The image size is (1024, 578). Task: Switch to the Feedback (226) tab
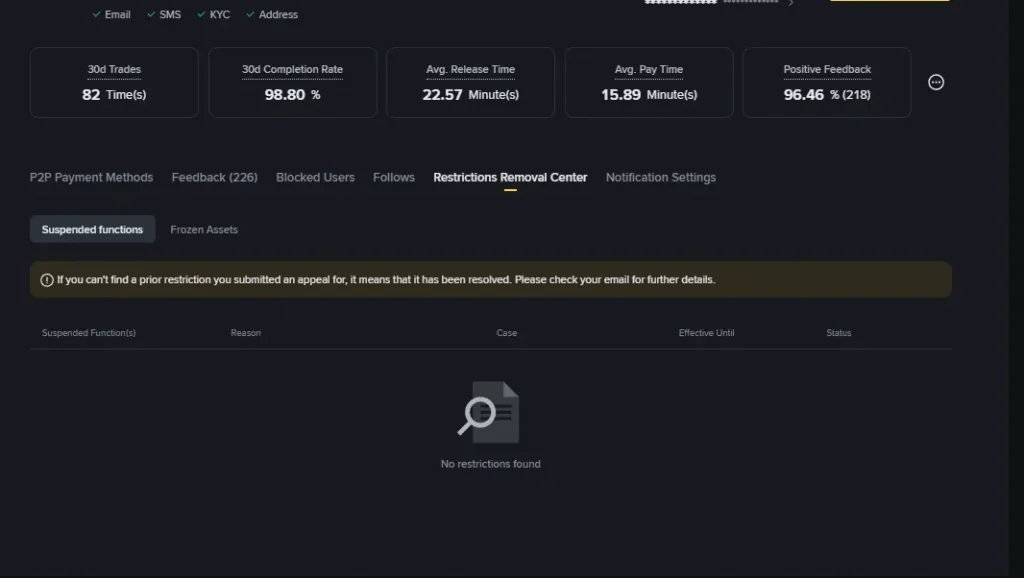click(x=214, y=177)
